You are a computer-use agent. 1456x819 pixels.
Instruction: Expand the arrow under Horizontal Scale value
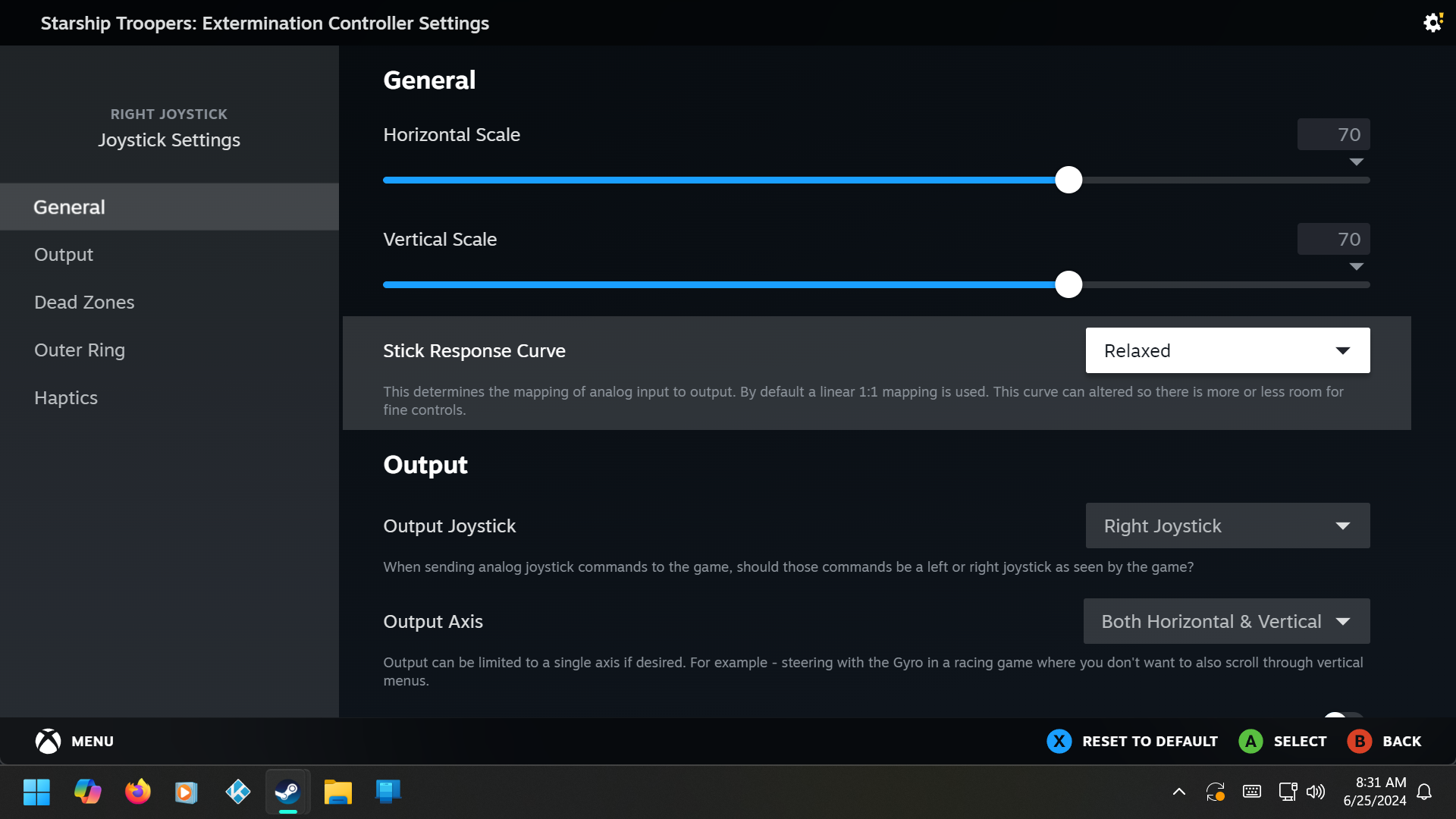(1357, 162)
